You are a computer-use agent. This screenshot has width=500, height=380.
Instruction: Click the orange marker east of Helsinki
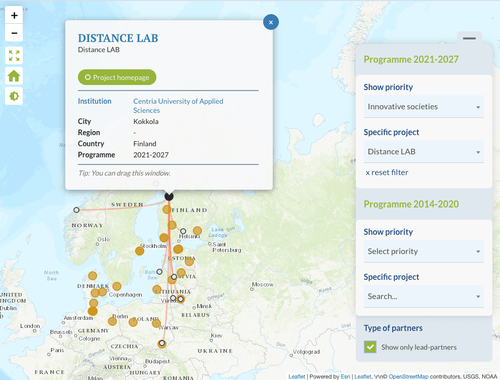(x=197, y=231)
